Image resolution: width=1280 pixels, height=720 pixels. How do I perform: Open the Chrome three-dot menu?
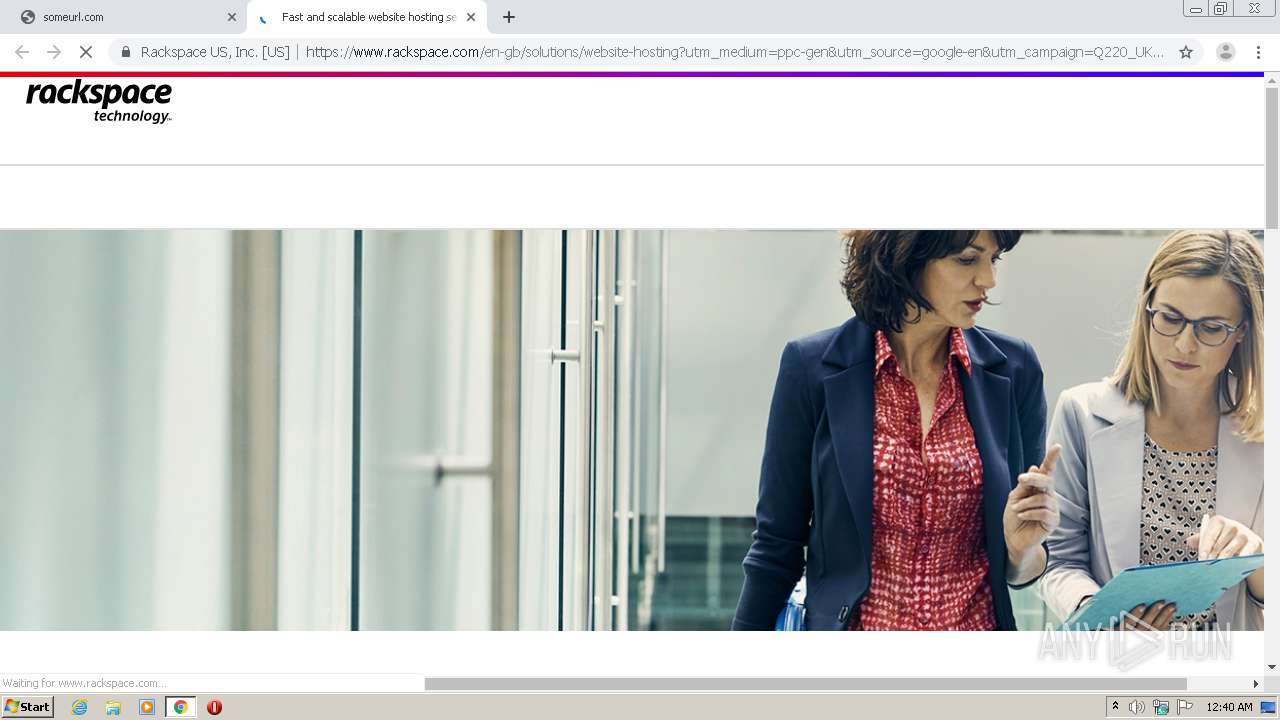click(1258, 52)
